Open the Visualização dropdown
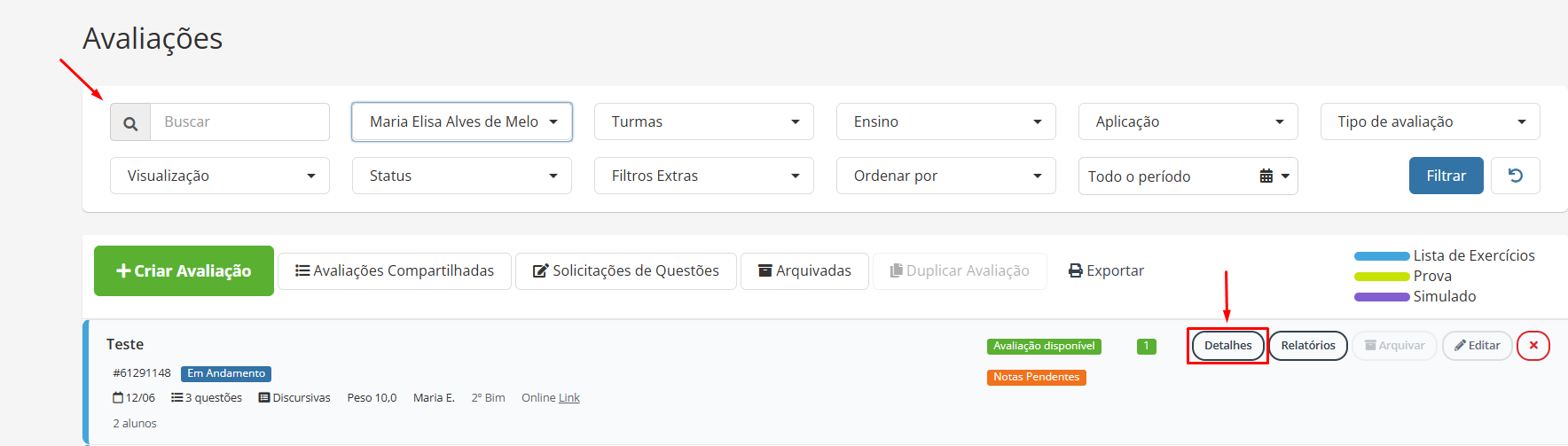This screenshot has height=446, width=1568. (220, 176)
